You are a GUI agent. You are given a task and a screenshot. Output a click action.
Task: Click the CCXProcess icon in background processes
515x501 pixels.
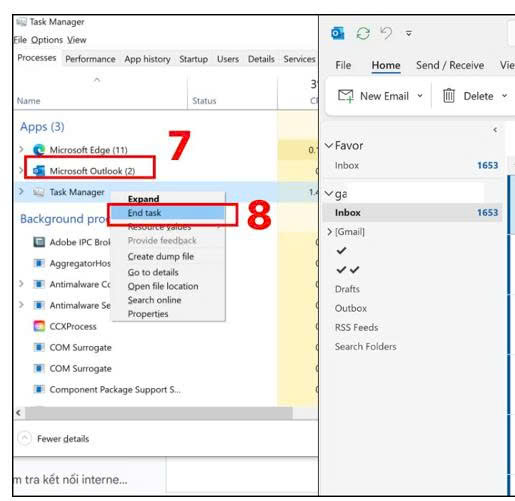[39, 326]
